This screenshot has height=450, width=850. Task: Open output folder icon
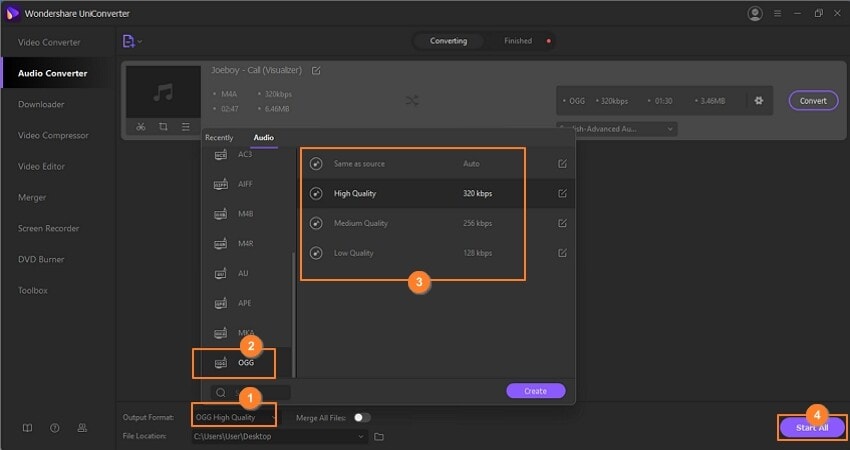(x=379, y=436)
